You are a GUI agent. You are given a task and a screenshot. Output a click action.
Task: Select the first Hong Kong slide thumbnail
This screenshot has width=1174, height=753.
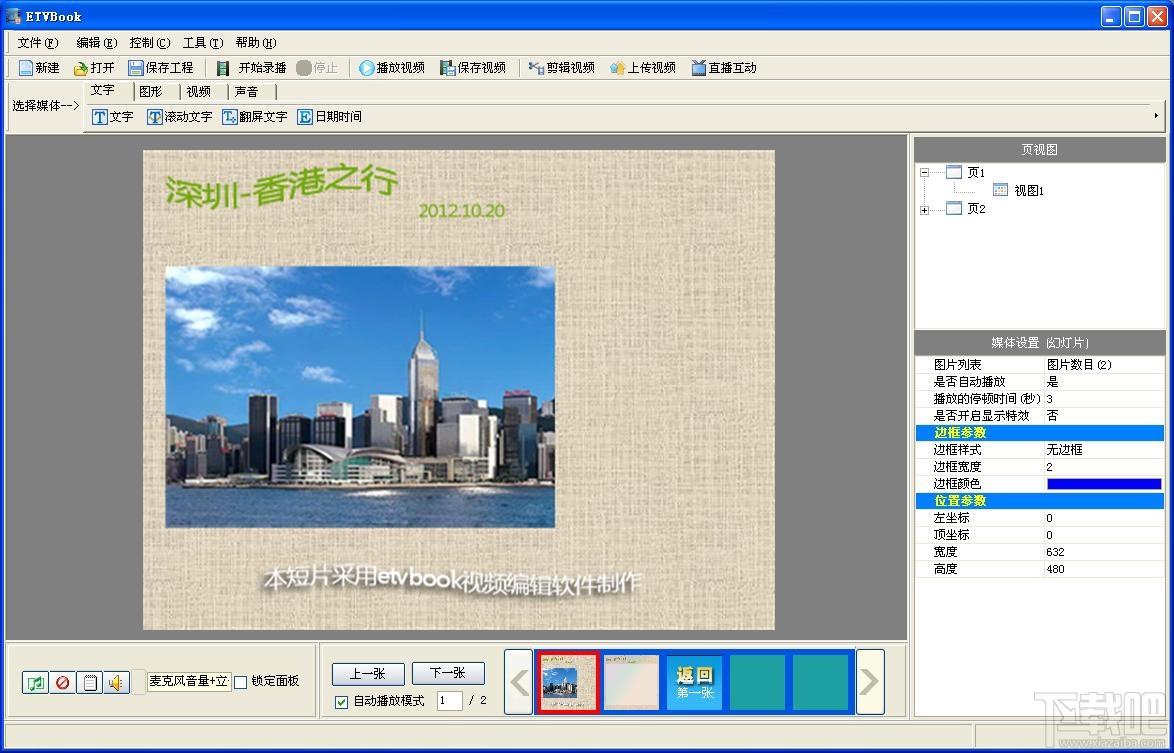coord(568,682)
